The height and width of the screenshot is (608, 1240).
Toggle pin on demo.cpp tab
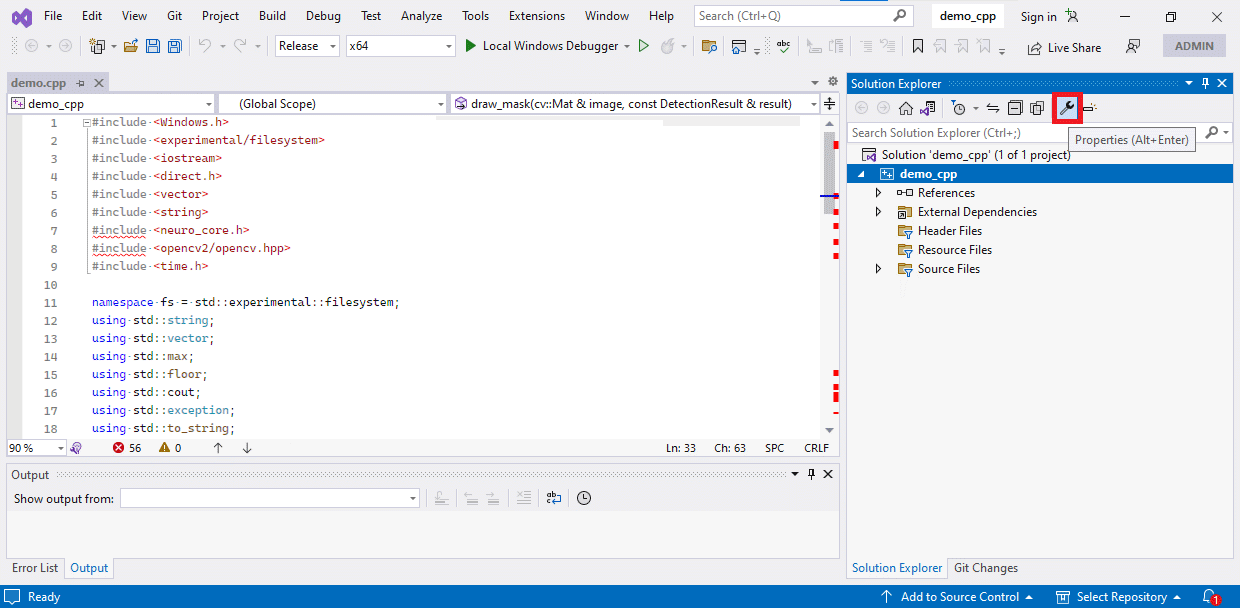(x=81, y=83)
